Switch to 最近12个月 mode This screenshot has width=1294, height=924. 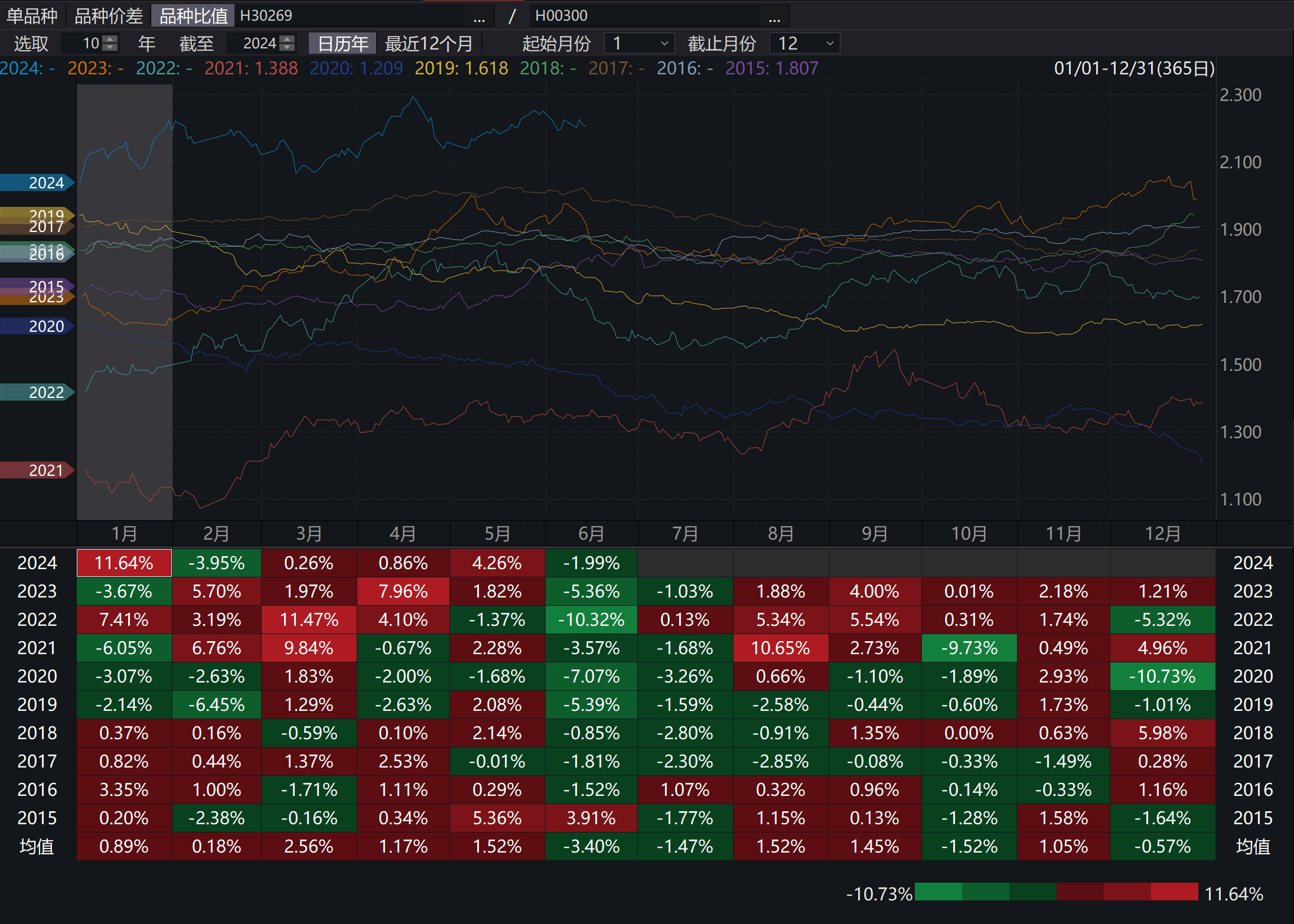tap(429, 44)
